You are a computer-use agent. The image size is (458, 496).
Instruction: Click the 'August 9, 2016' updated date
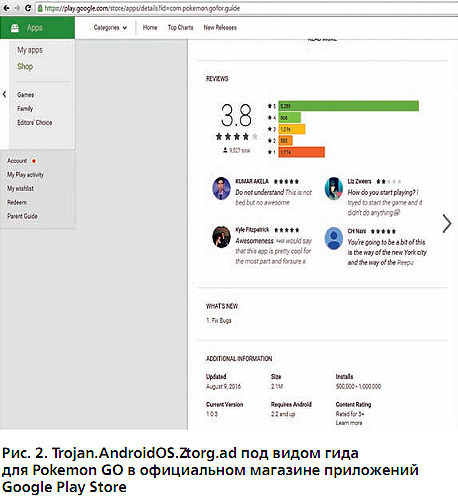pos(223,386)
